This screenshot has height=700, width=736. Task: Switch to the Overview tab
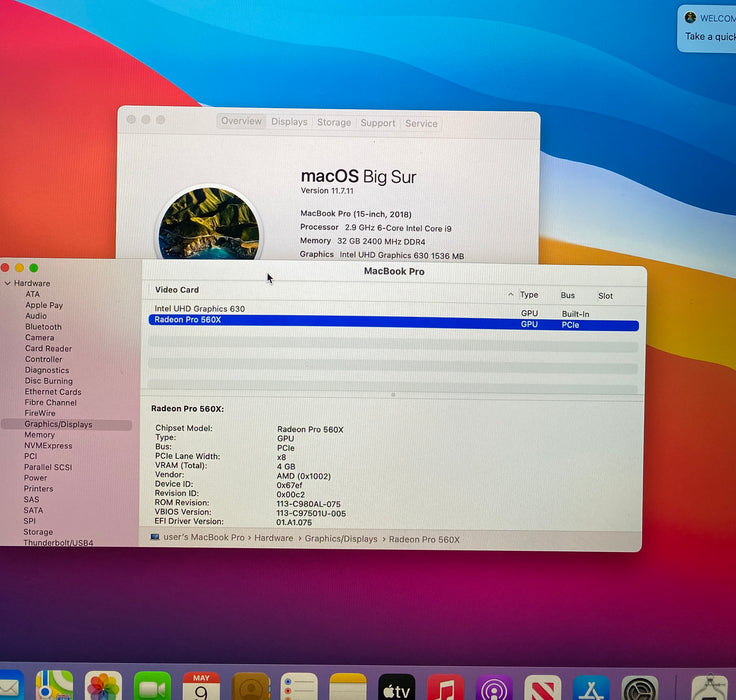(241, 121)
